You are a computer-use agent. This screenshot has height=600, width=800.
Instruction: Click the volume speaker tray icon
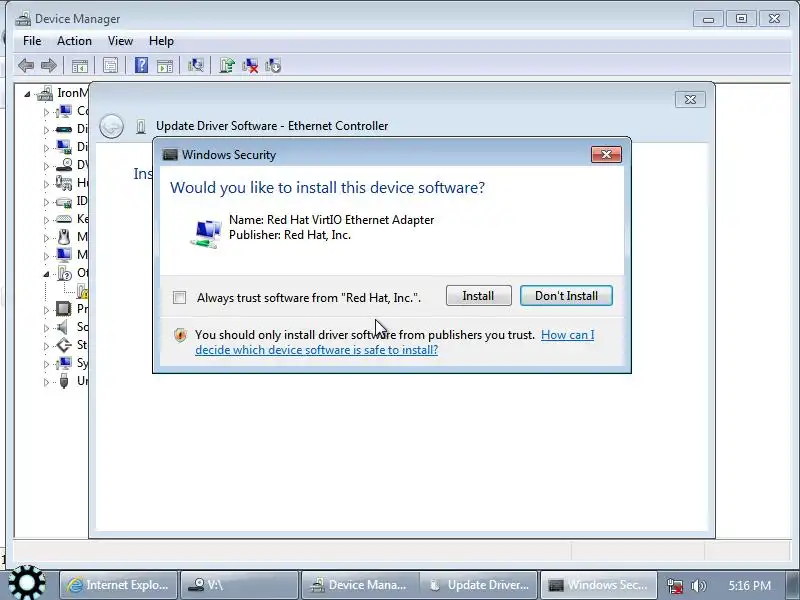click(698, 586)
